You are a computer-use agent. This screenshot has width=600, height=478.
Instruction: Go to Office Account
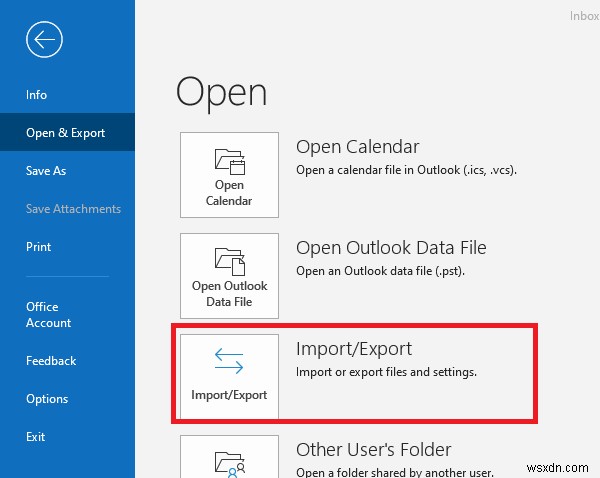(49, 315)
